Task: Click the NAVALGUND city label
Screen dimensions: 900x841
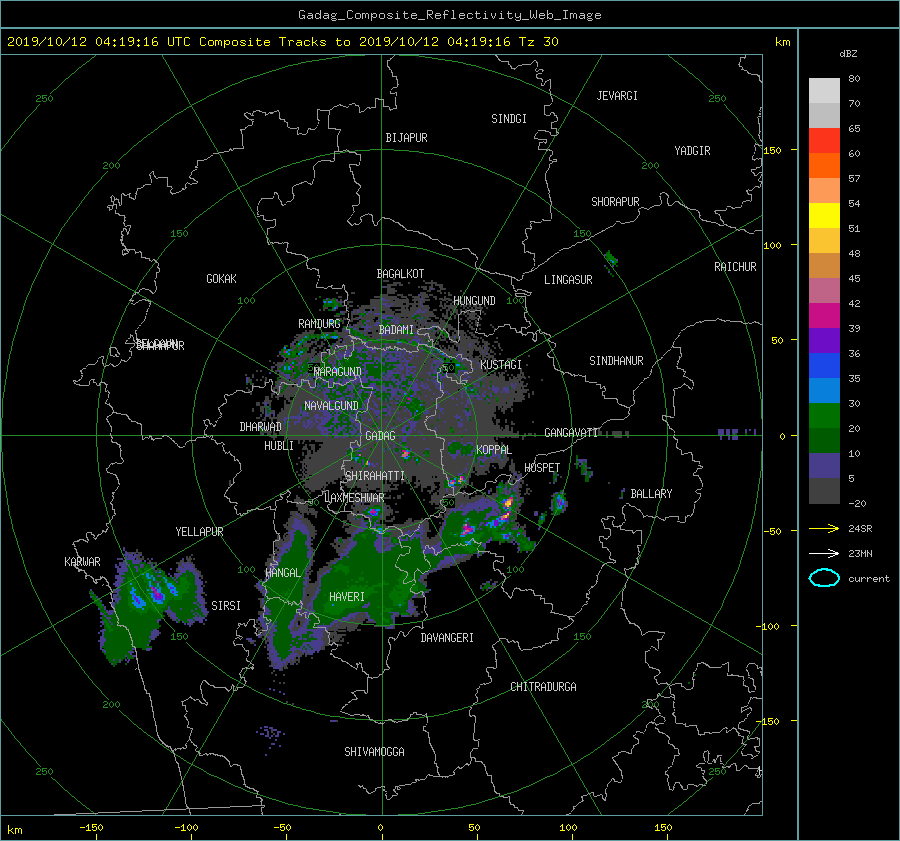Action: 331,406
